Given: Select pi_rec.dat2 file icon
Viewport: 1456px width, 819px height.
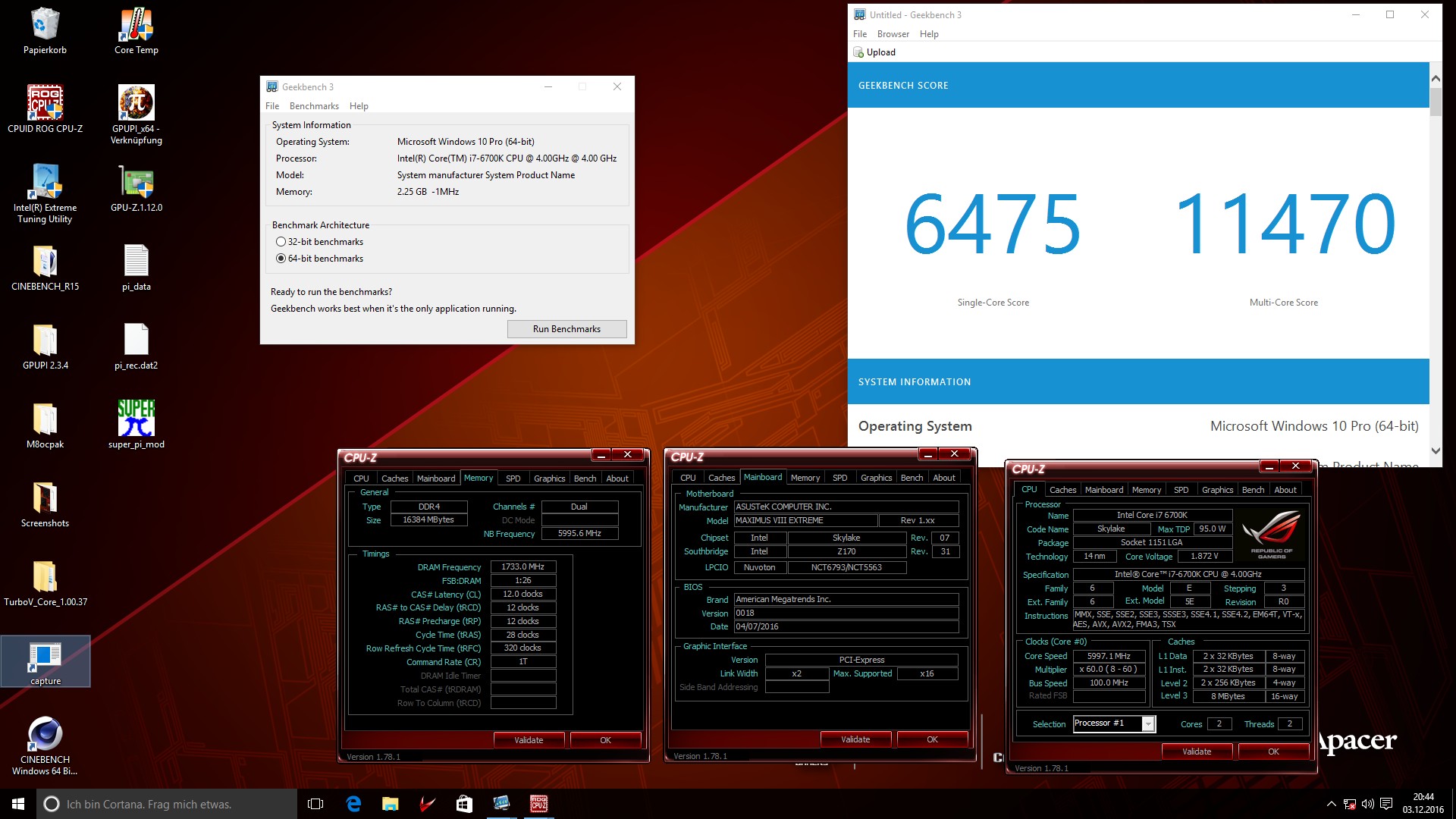Looking at the screenshot, I should 136,346.
